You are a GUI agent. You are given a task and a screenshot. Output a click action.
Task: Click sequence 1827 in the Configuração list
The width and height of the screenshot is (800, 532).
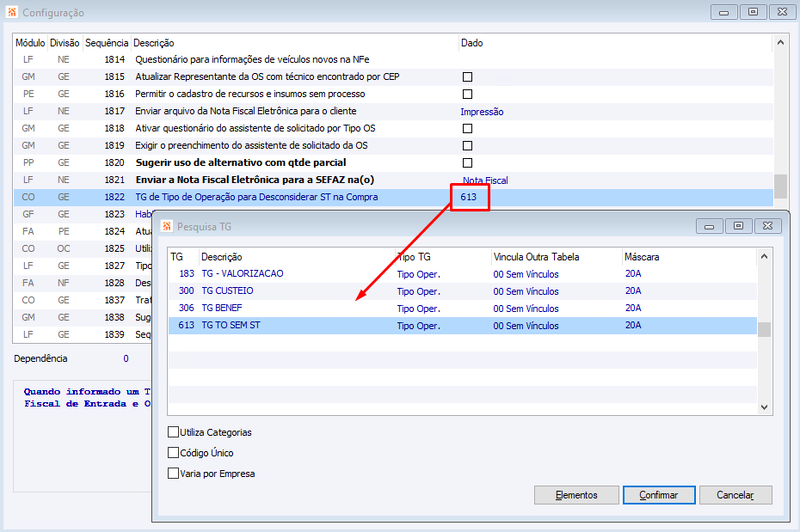(114, 266)
